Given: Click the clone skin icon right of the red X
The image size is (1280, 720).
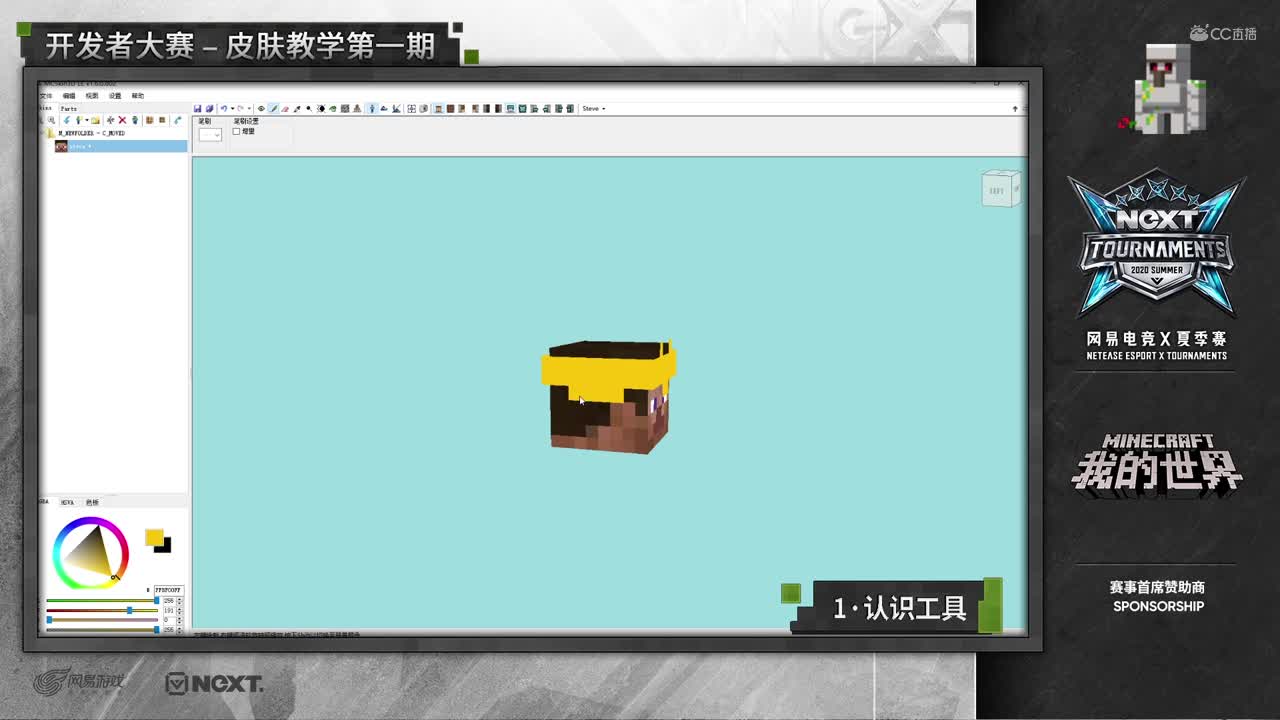Looking at the screenshot, I should pos(135,120).
